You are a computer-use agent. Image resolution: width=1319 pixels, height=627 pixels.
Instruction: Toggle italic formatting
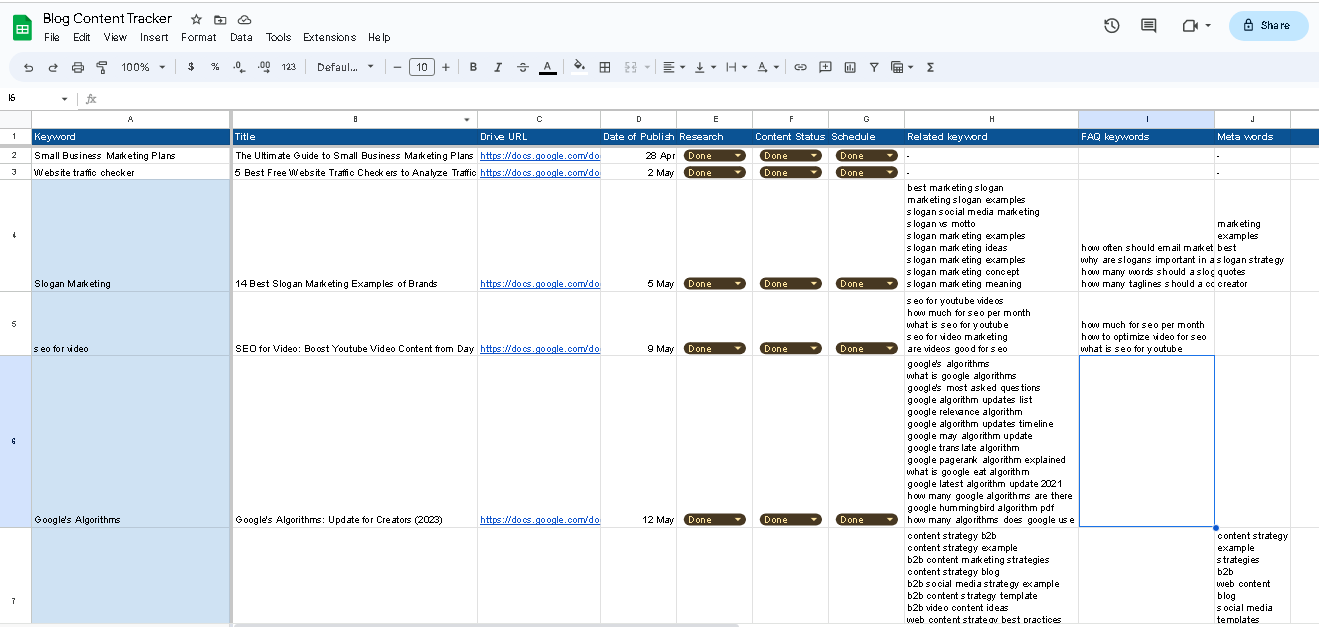tap(498, 67)
